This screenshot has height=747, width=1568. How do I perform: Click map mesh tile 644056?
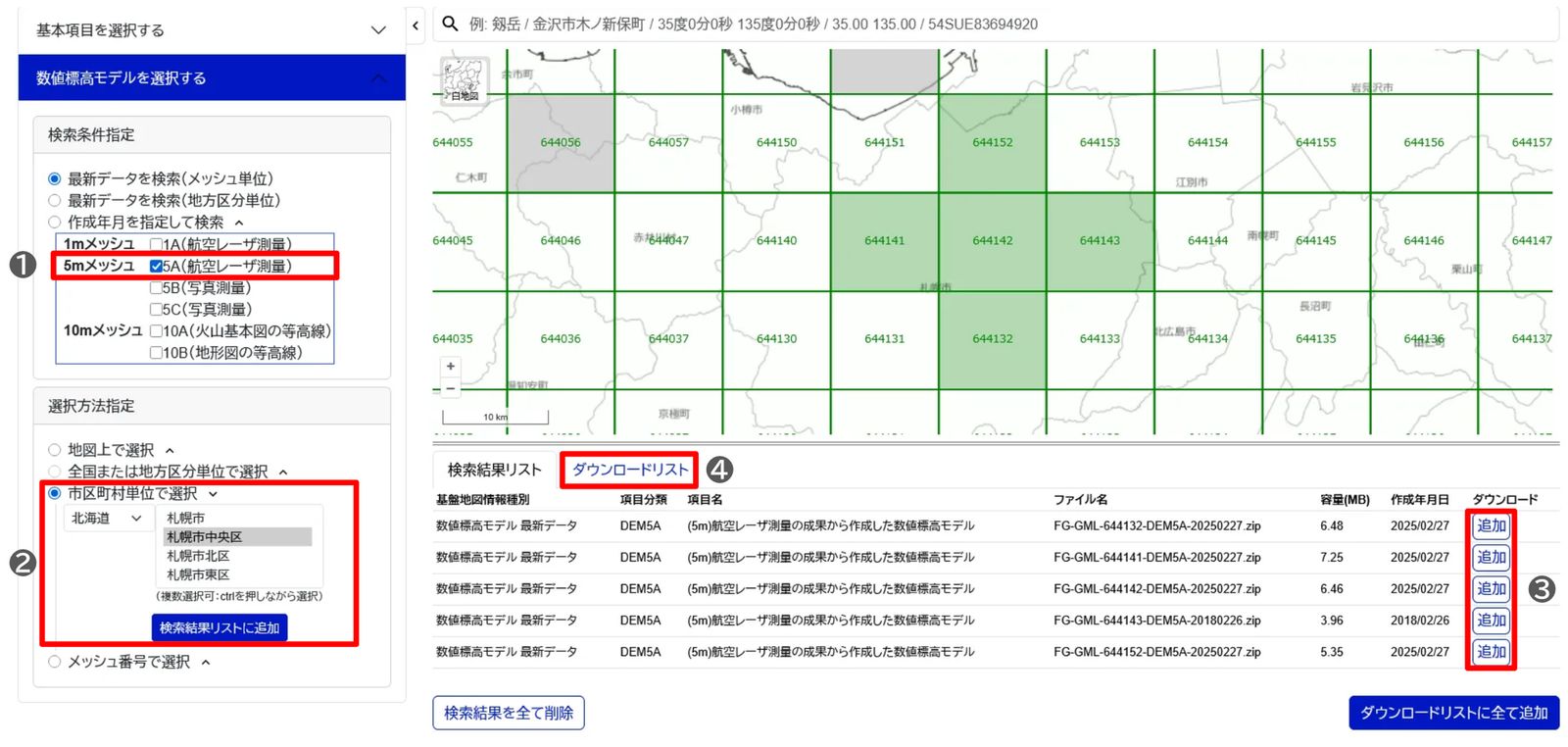(561, 143)
